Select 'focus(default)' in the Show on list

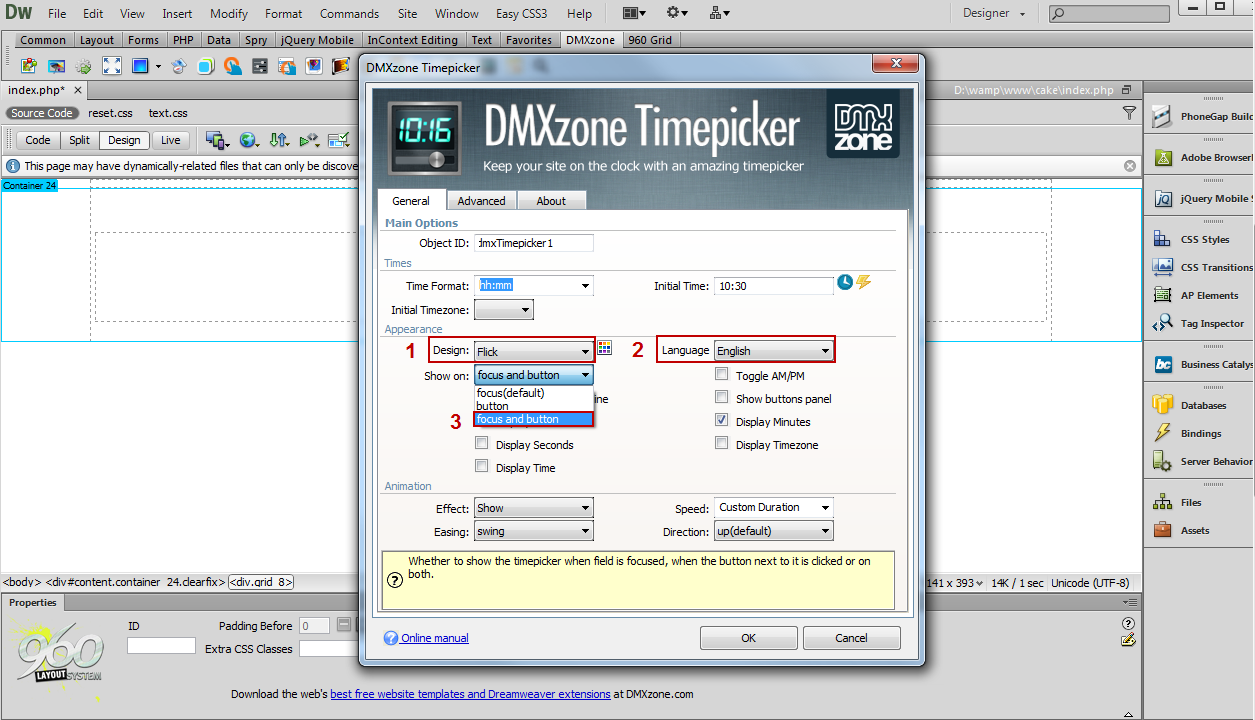pyautogui.click(x=534, y=393)
